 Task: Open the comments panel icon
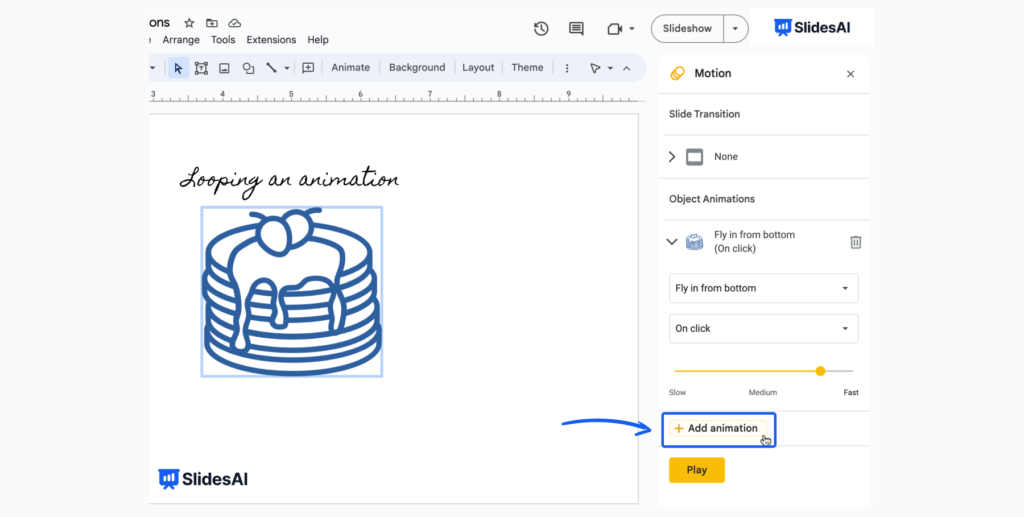point(576,28)
